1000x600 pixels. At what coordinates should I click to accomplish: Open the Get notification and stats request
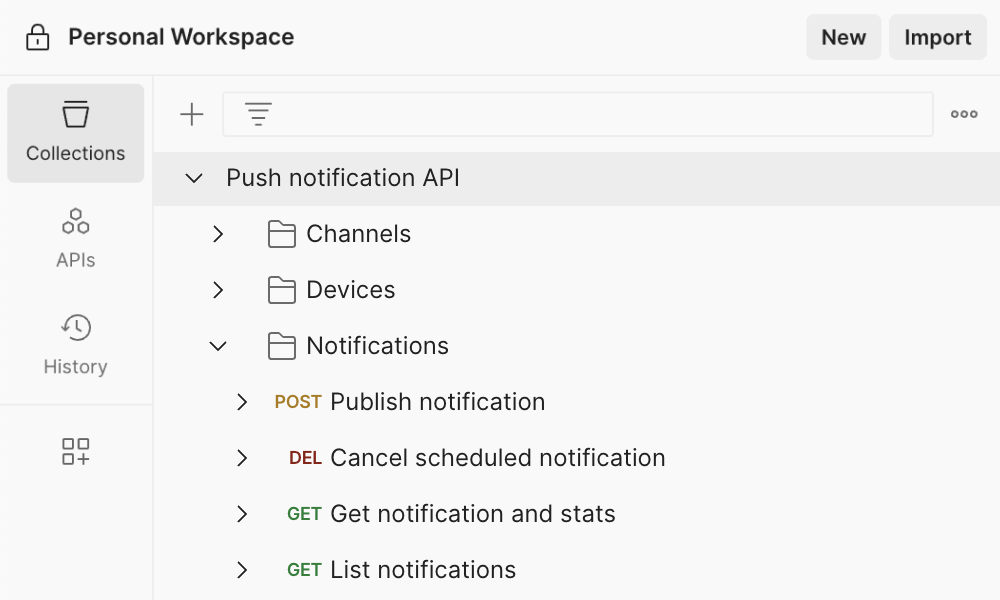(x=472, y=514)
